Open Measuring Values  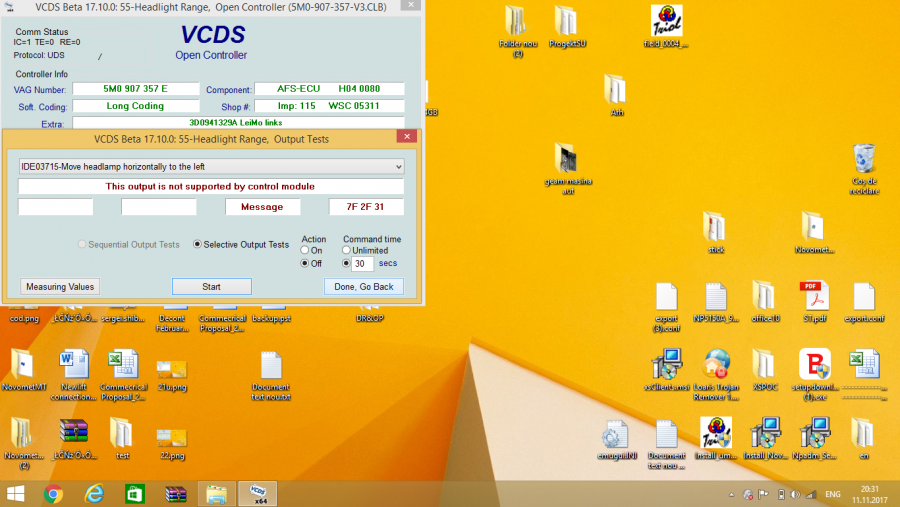[60, 286]
